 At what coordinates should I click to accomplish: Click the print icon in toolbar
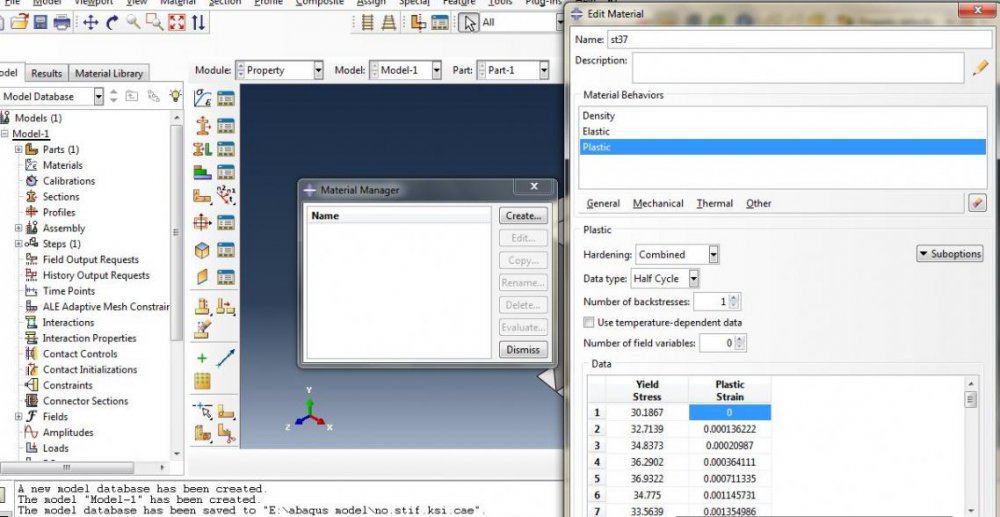point(62,22)
